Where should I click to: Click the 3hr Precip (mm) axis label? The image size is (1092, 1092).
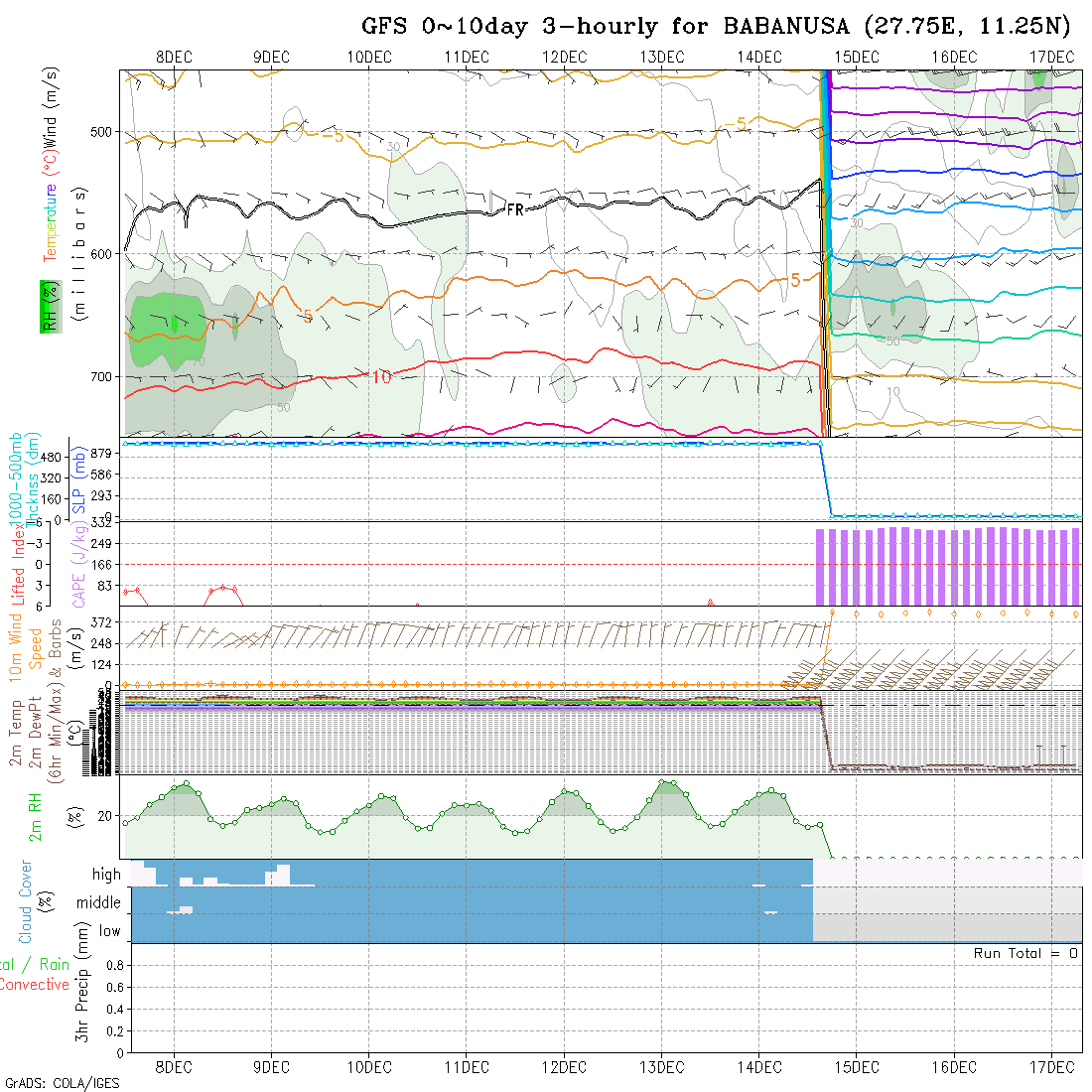click(86, 997)
